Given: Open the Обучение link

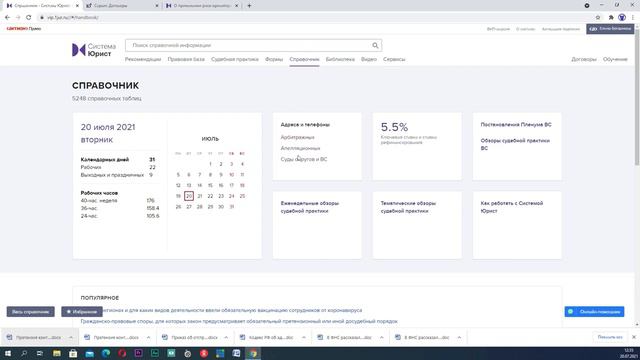Looking at the screenshot, I should point(615,59).
